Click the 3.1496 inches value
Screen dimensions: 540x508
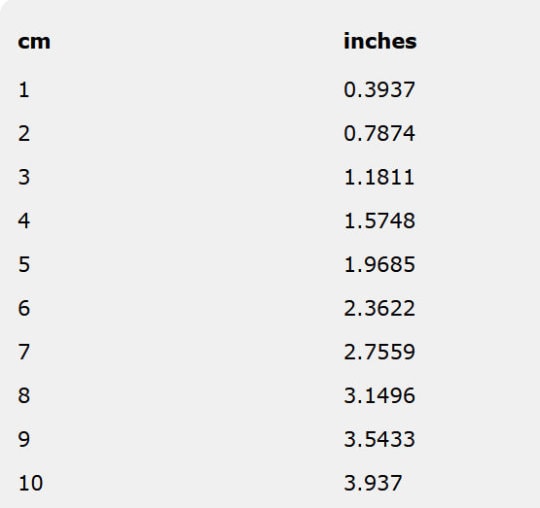coord(380,396)
